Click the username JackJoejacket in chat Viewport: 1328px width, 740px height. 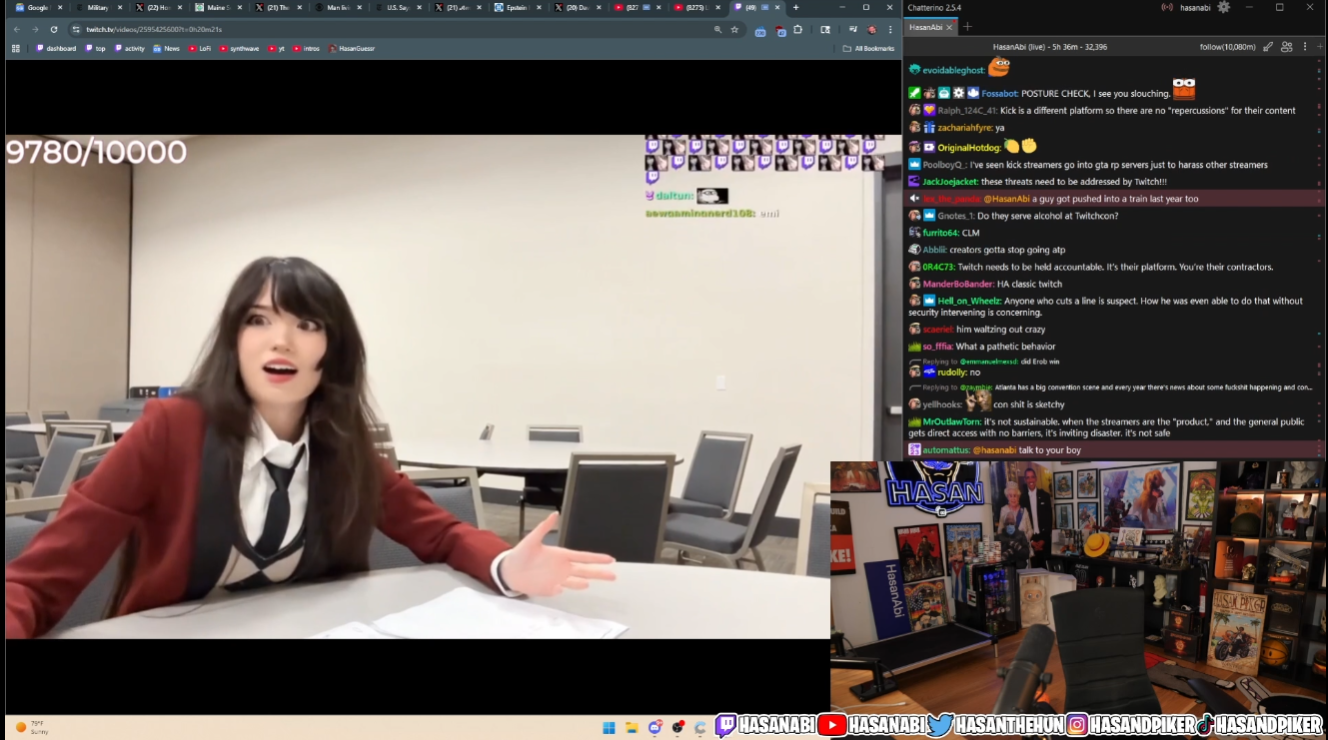coord(949,182)
